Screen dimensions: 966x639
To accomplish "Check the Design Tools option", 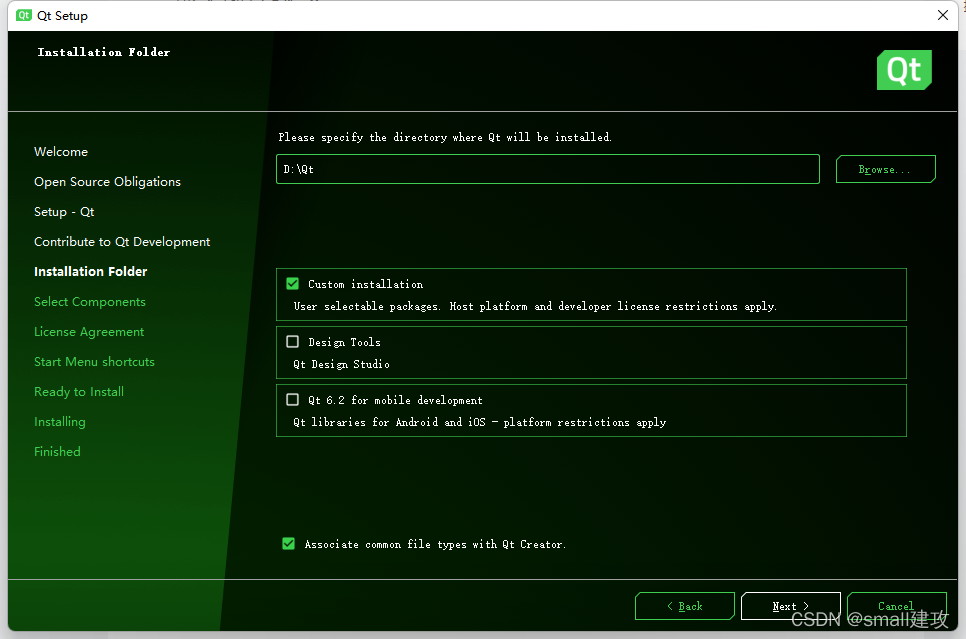I will 293,341.
